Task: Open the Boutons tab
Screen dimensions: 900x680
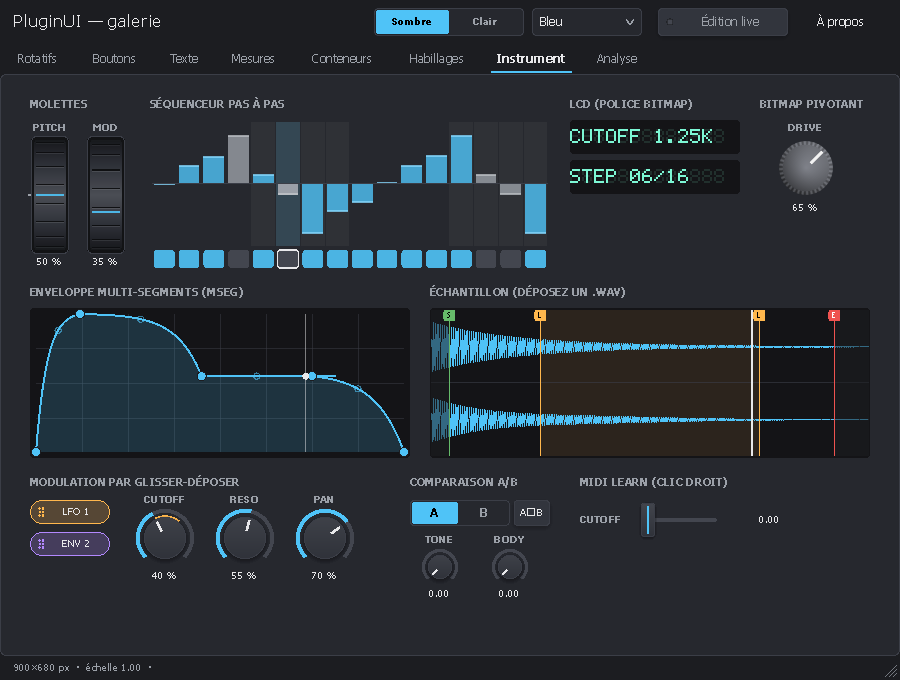Action: tap(114, 59)
